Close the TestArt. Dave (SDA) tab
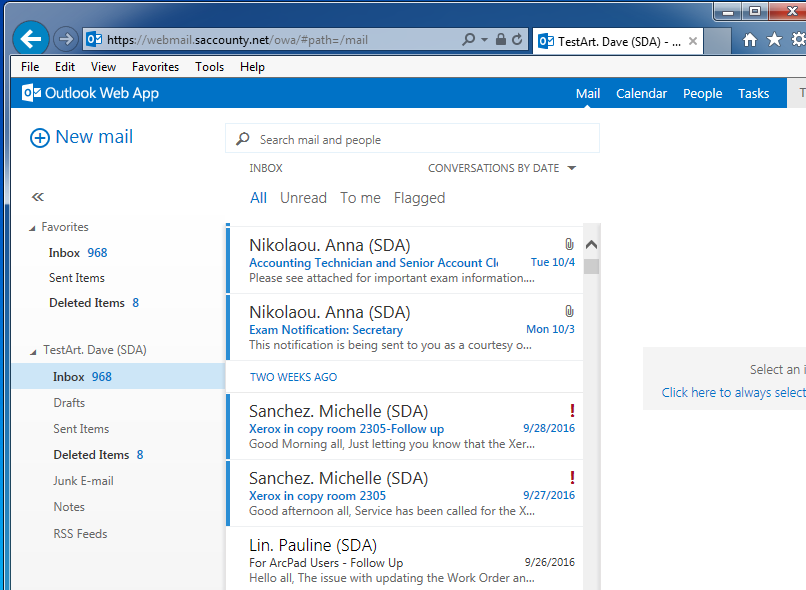806x590 pixels. tap(693, 41)
